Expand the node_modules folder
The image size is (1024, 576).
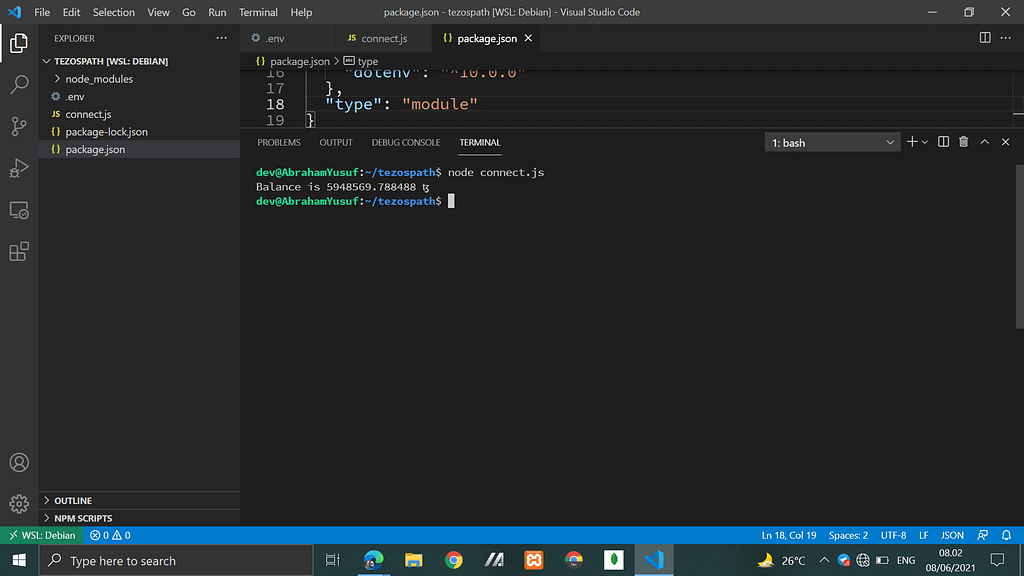tap(139, 79)
